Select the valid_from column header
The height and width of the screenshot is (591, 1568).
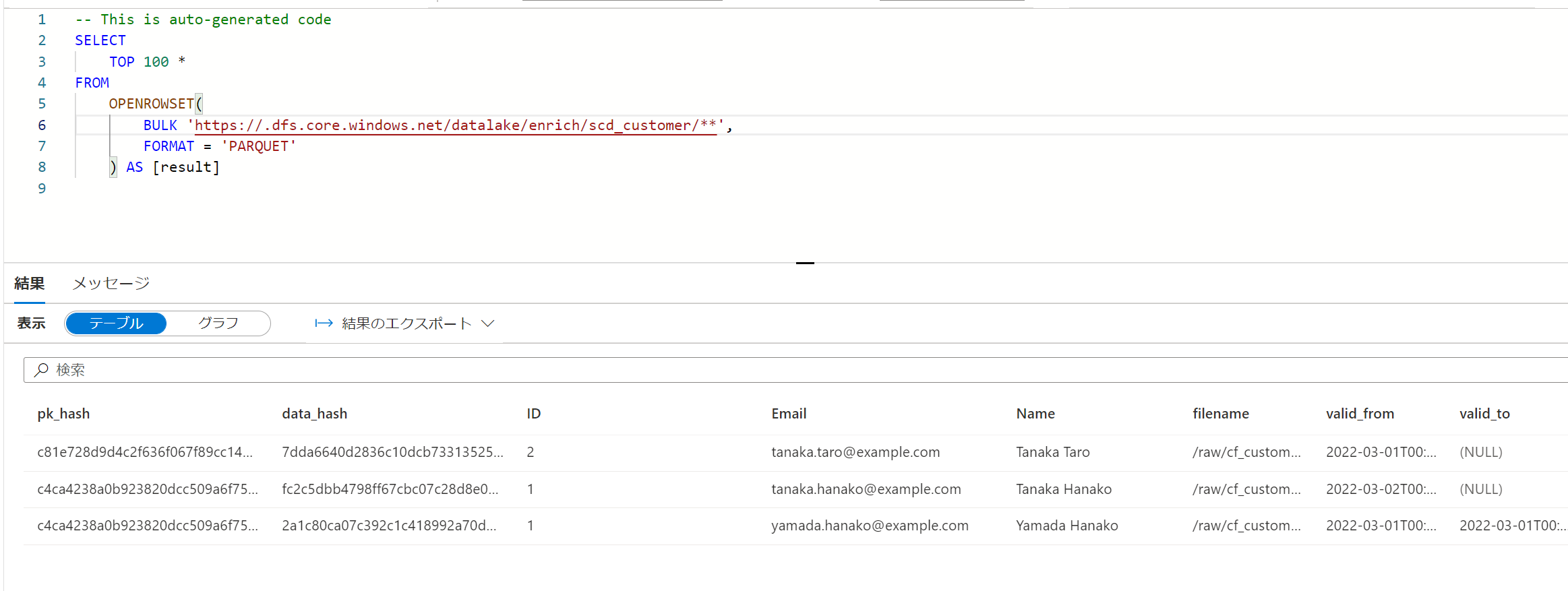(1360, 414)
